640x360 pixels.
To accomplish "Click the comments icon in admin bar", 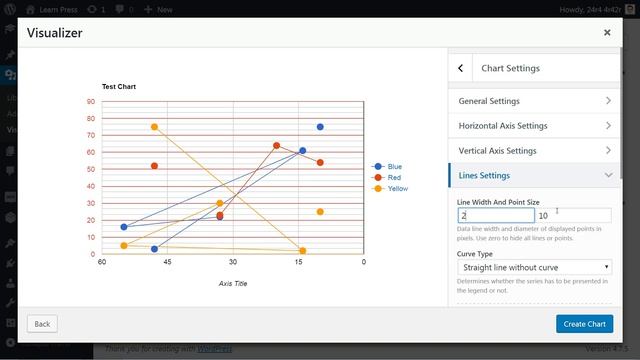I will coord(124,9).
